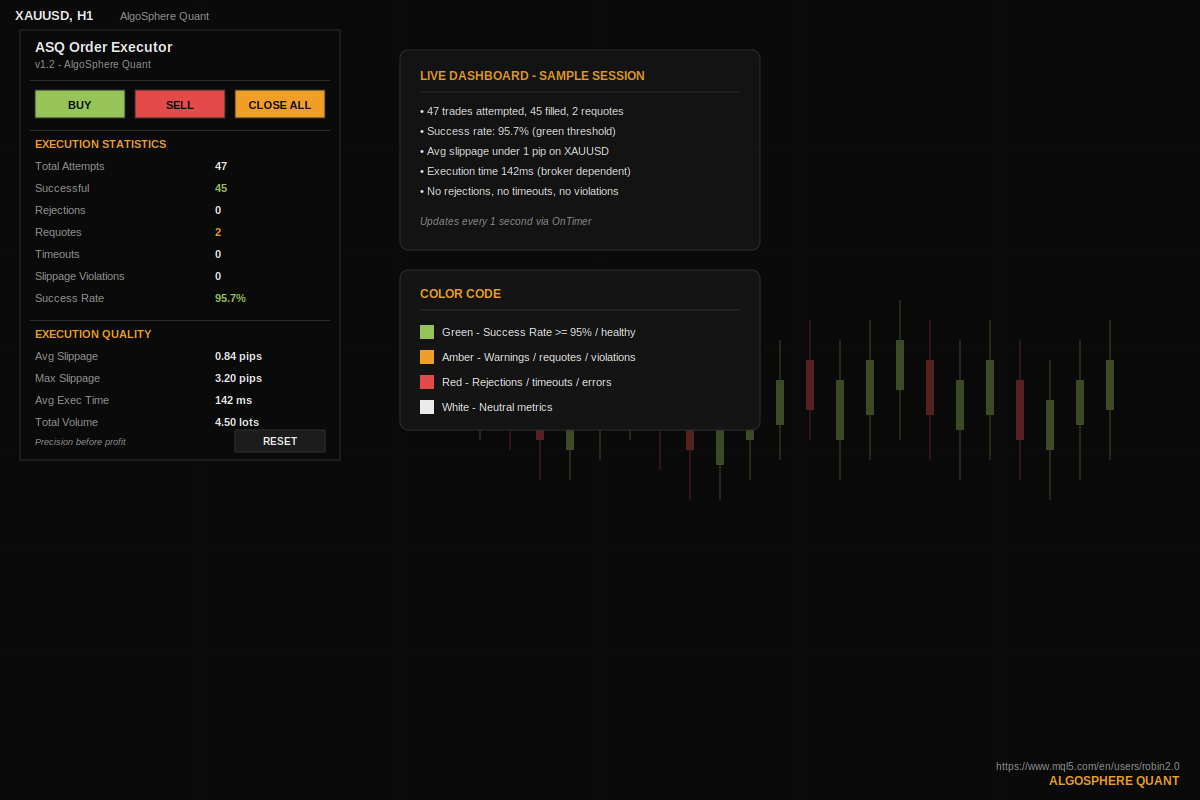Viewport: 1200px width, 800px height.
Task: Click the amber color code swatch
Action: pos(427,357)
